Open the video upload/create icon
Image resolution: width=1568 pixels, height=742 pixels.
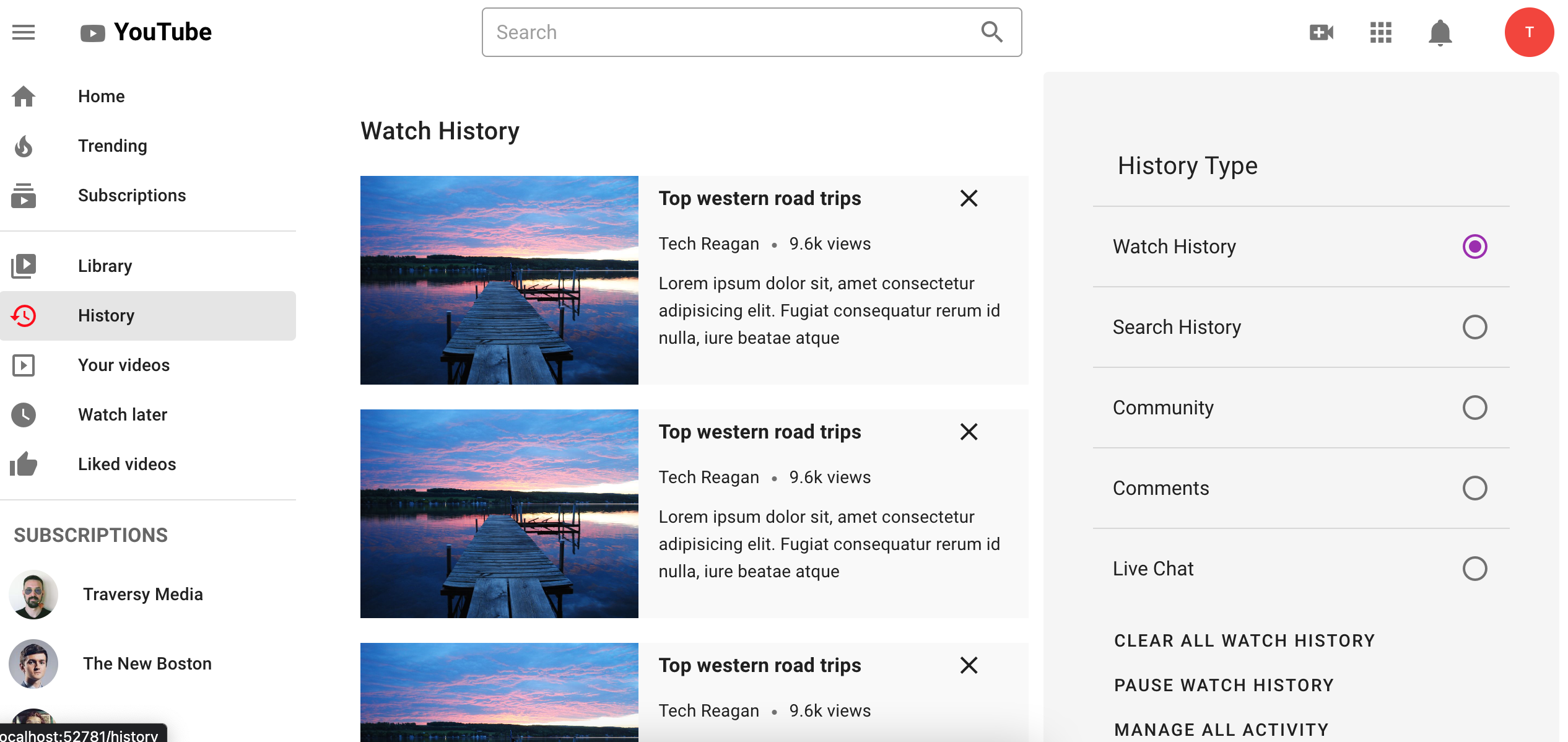(x=1321, y=32)
